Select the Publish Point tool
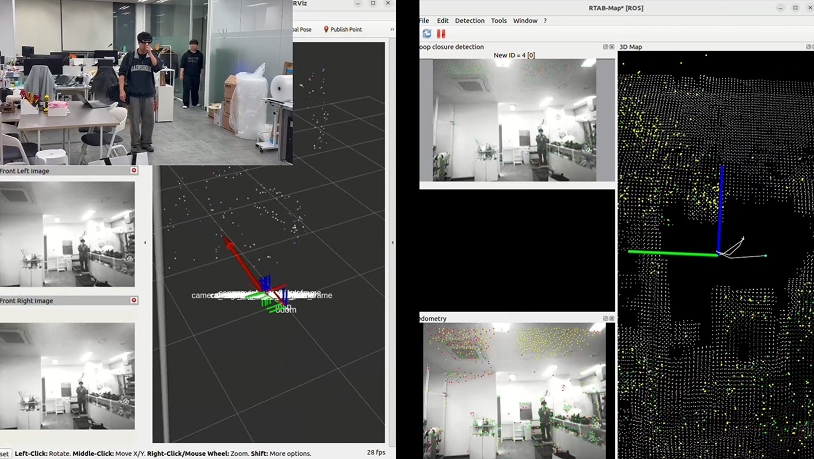Viewport: 814px width, 459px height. pos(343,30)
